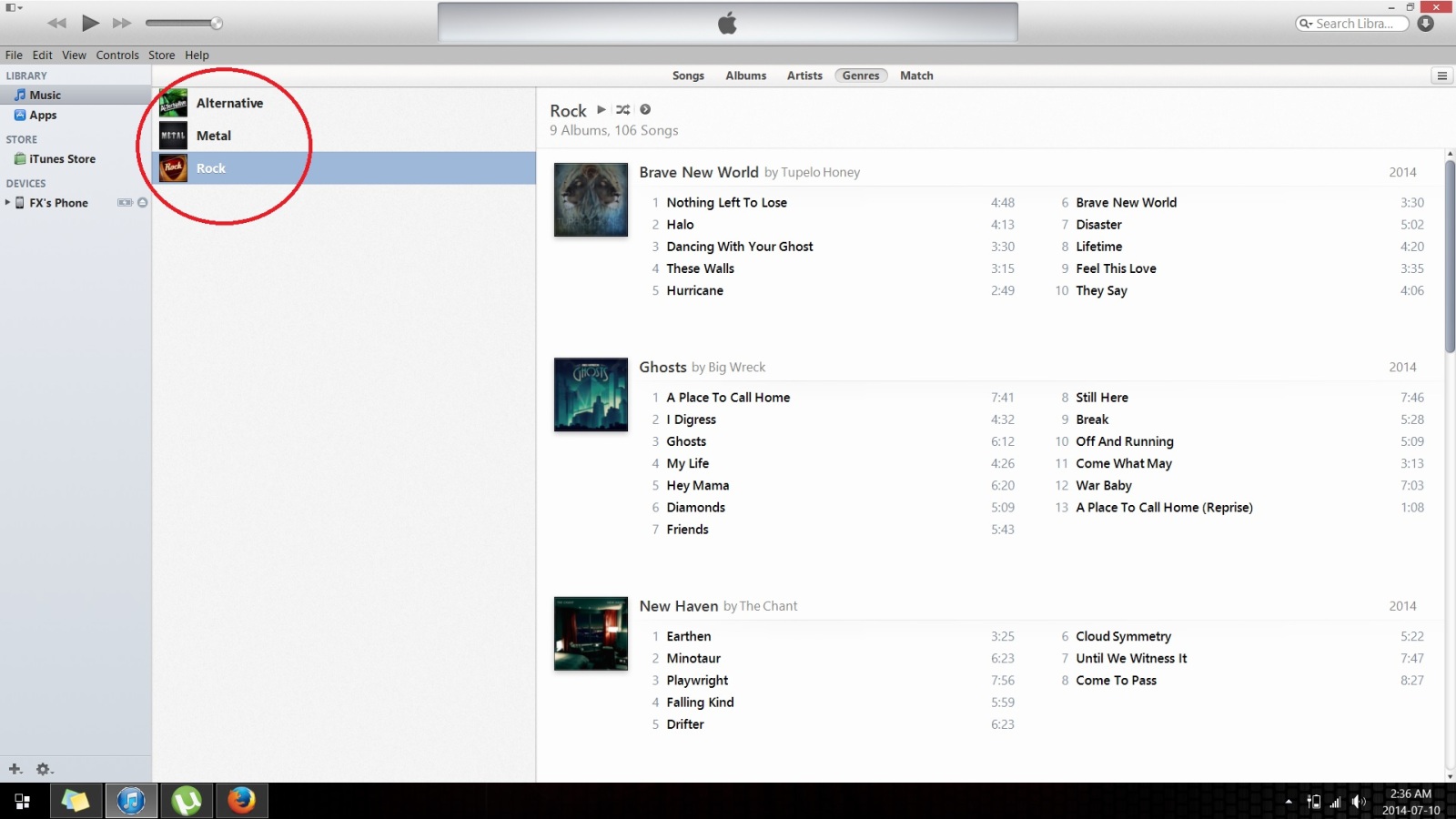Click the New Haven album title
This screenshot has height=819, width=1456.
679,606
